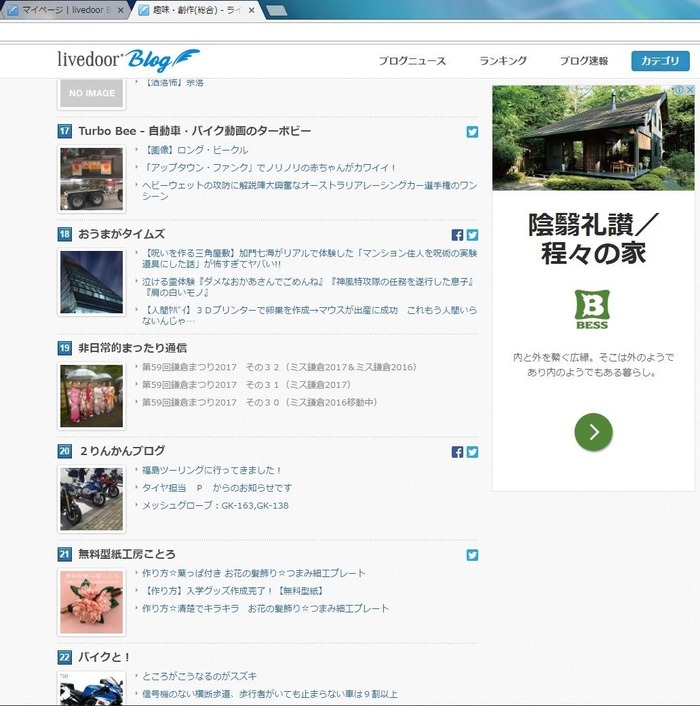Click the Turbo Bee truck thumbnail

pyautogui.click(x=91, y=179)
